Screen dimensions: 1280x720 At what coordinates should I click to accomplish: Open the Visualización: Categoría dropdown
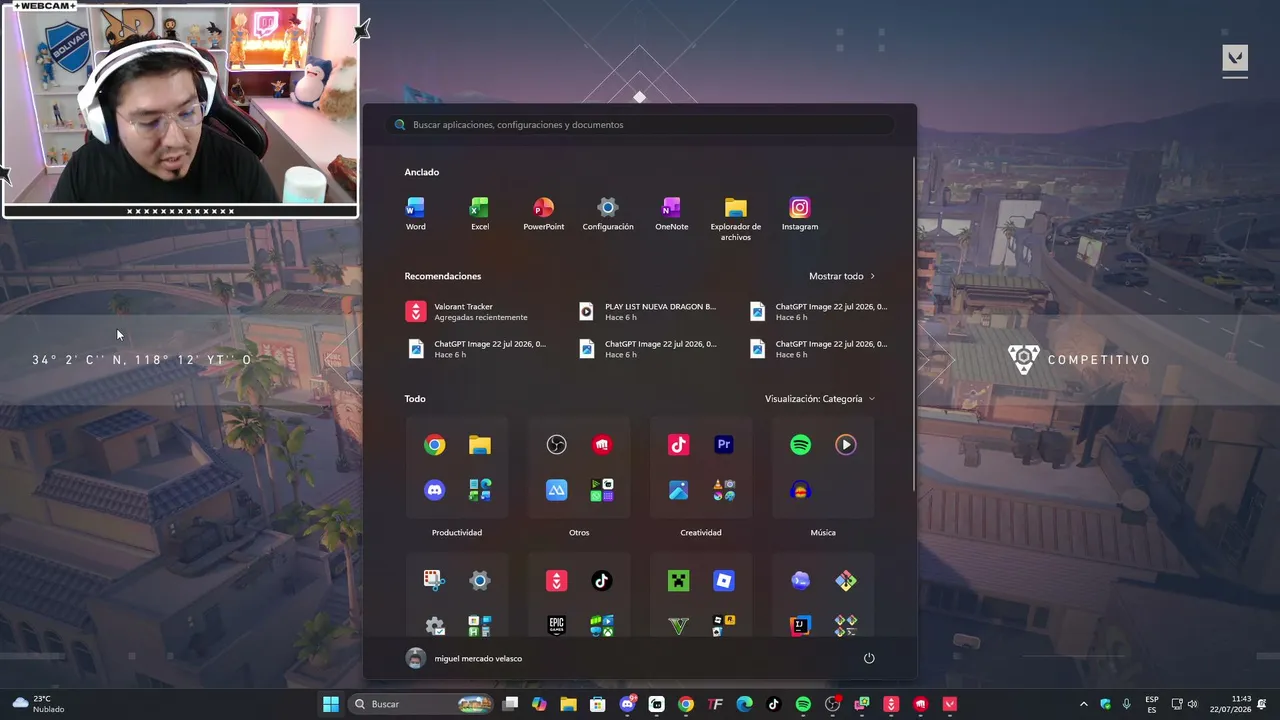point(820,399)
